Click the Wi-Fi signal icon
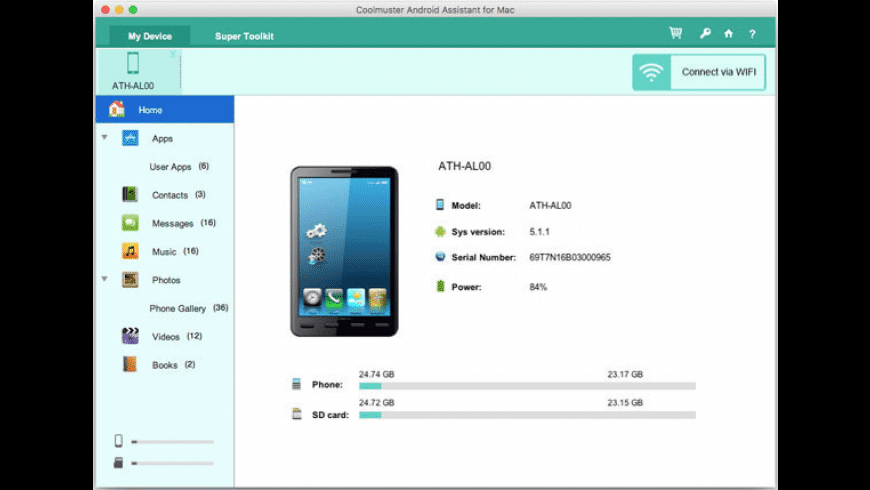The image size is (870, 490). click(651, 72)
